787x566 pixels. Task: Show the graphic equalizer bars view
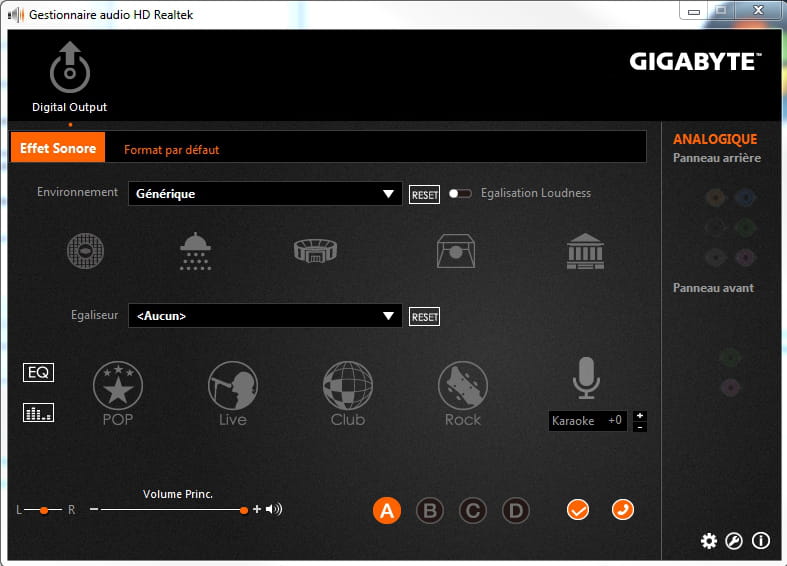click(38, 412)
